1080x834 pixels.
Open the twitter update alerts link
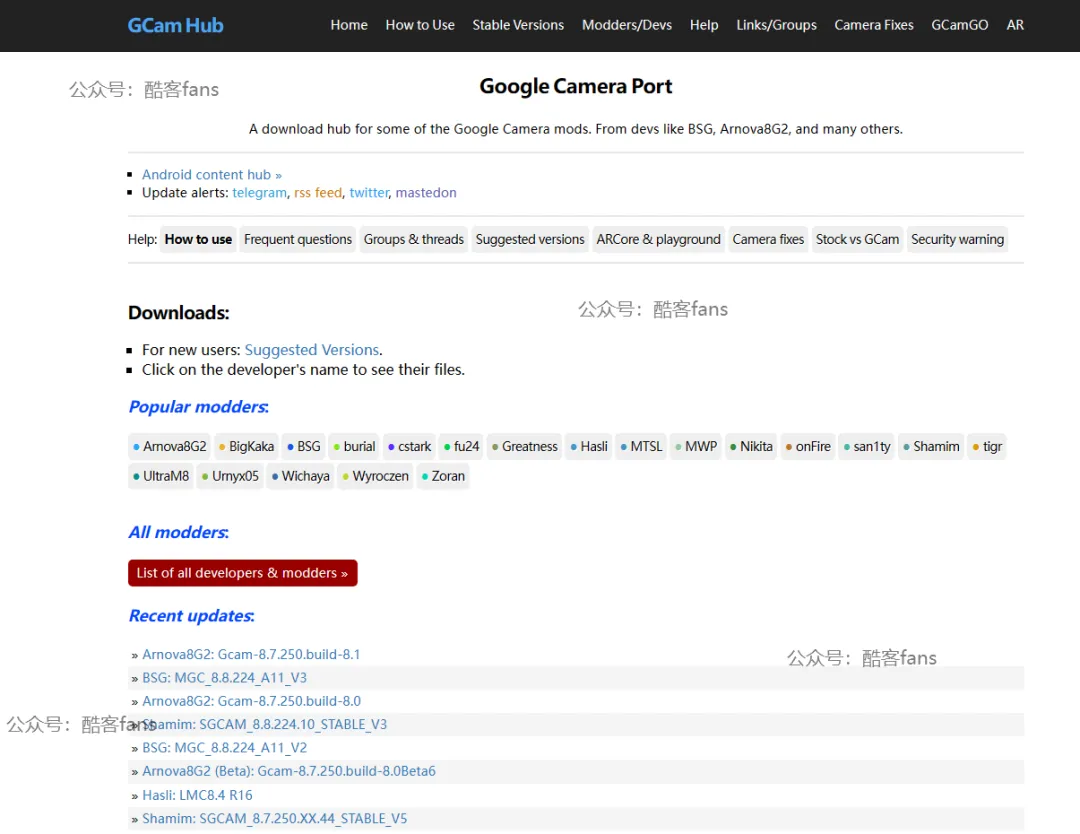(368, 193)
